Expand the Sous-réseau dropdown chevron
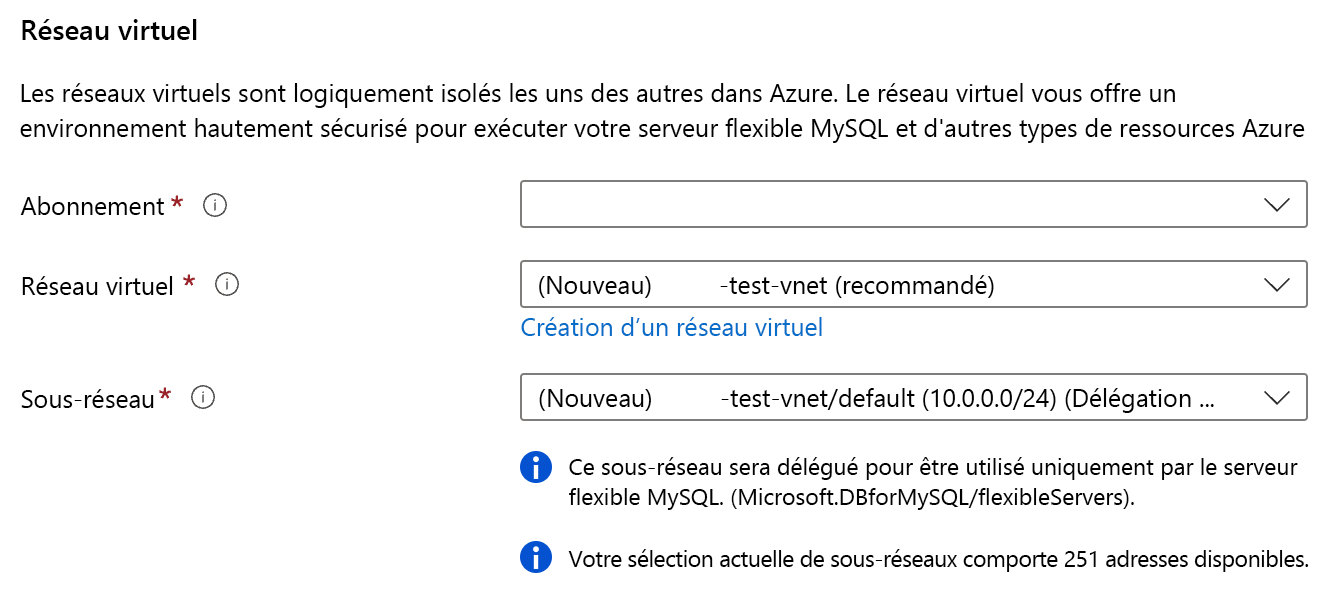This screenshot has width=1324, height=594. coord(1277,398)
